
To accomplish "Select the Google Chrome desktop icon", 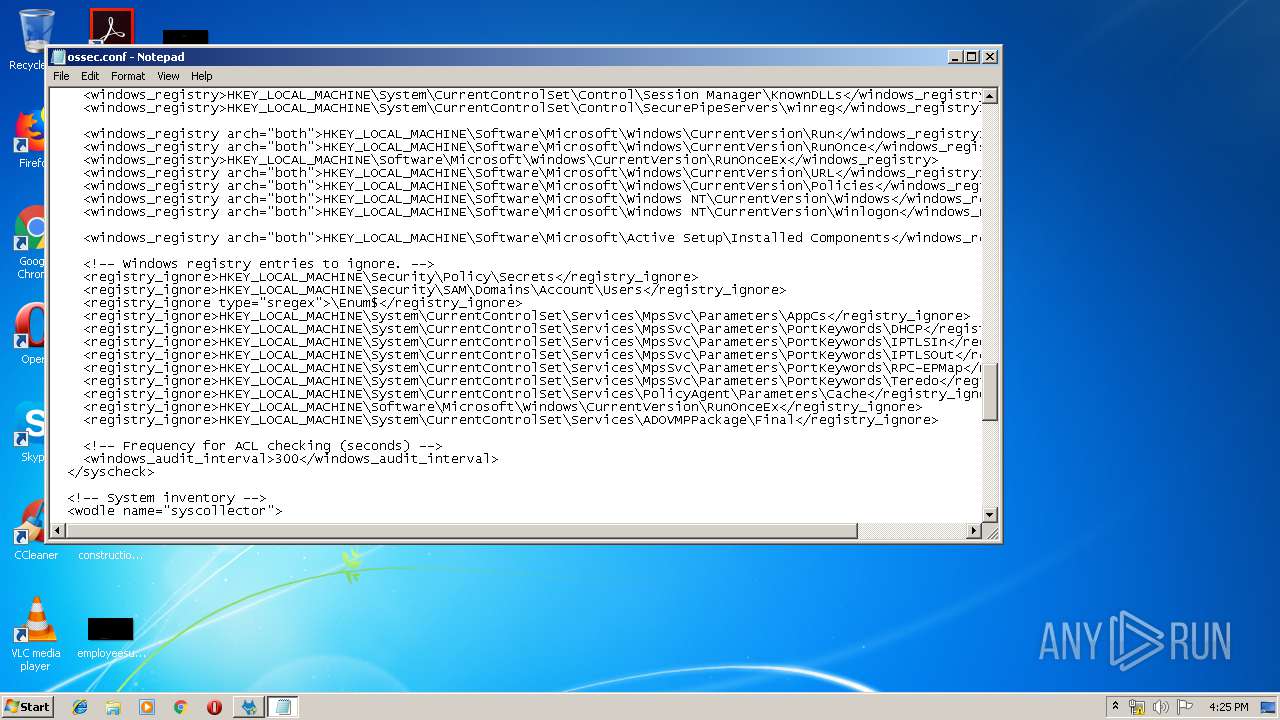I will [31, 243].
